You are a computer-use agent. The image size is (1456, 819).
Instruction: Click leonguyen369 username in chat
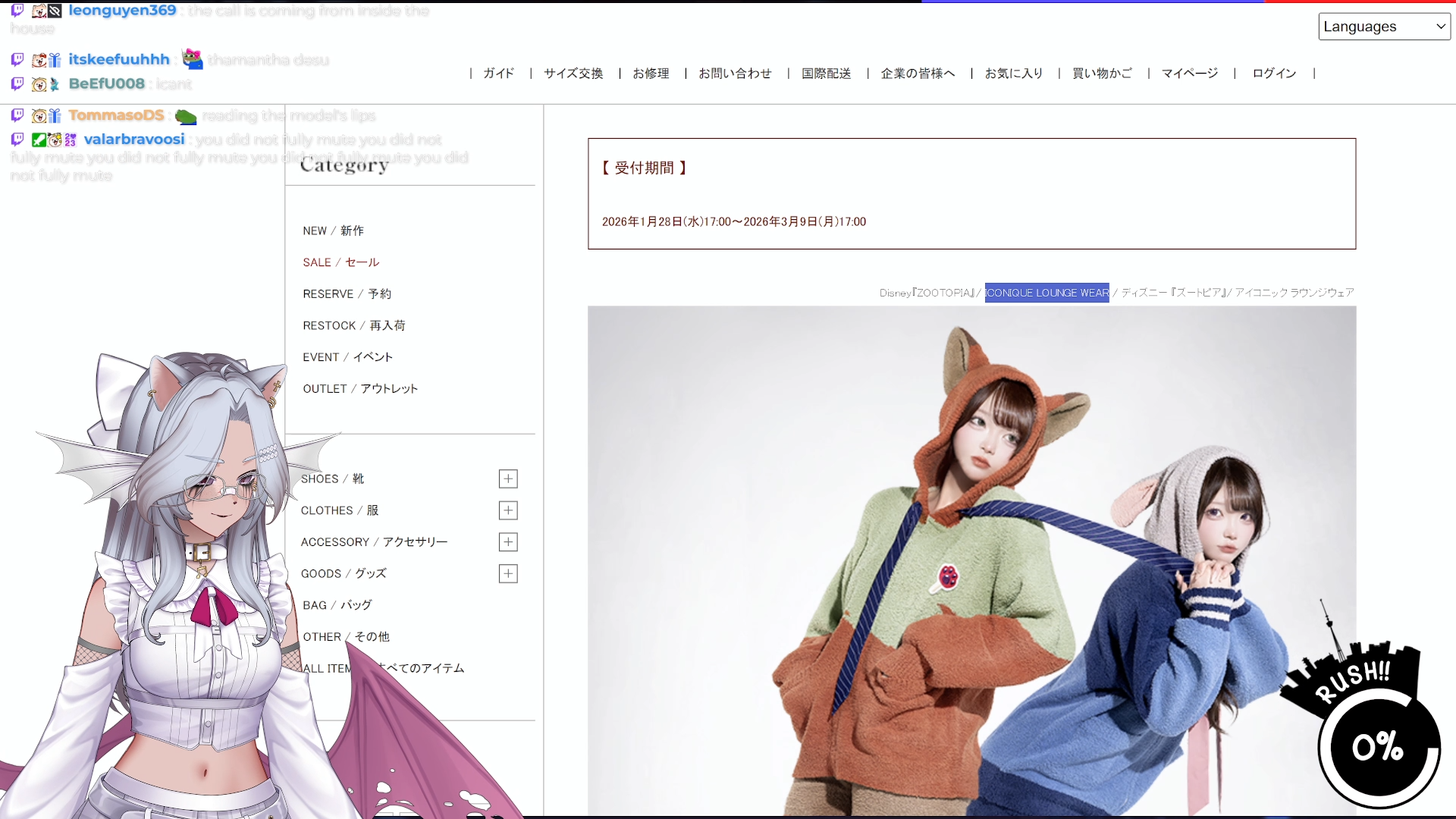click(122, 11)
